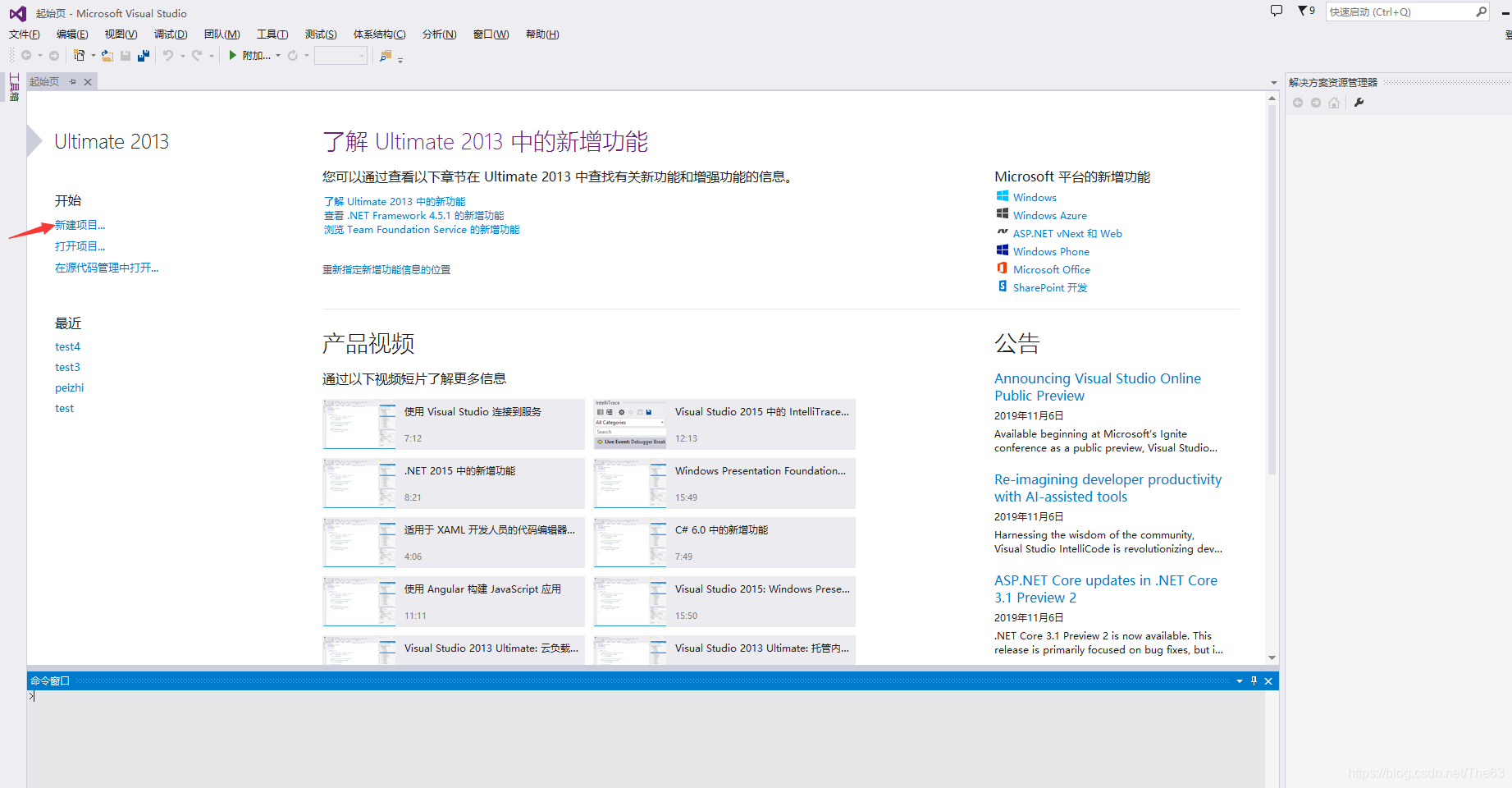Image resolution: width=1512 pixels, height=788 pixels.
Task: Click the green Start/Attach play icon
Action: tap(233, 55)
